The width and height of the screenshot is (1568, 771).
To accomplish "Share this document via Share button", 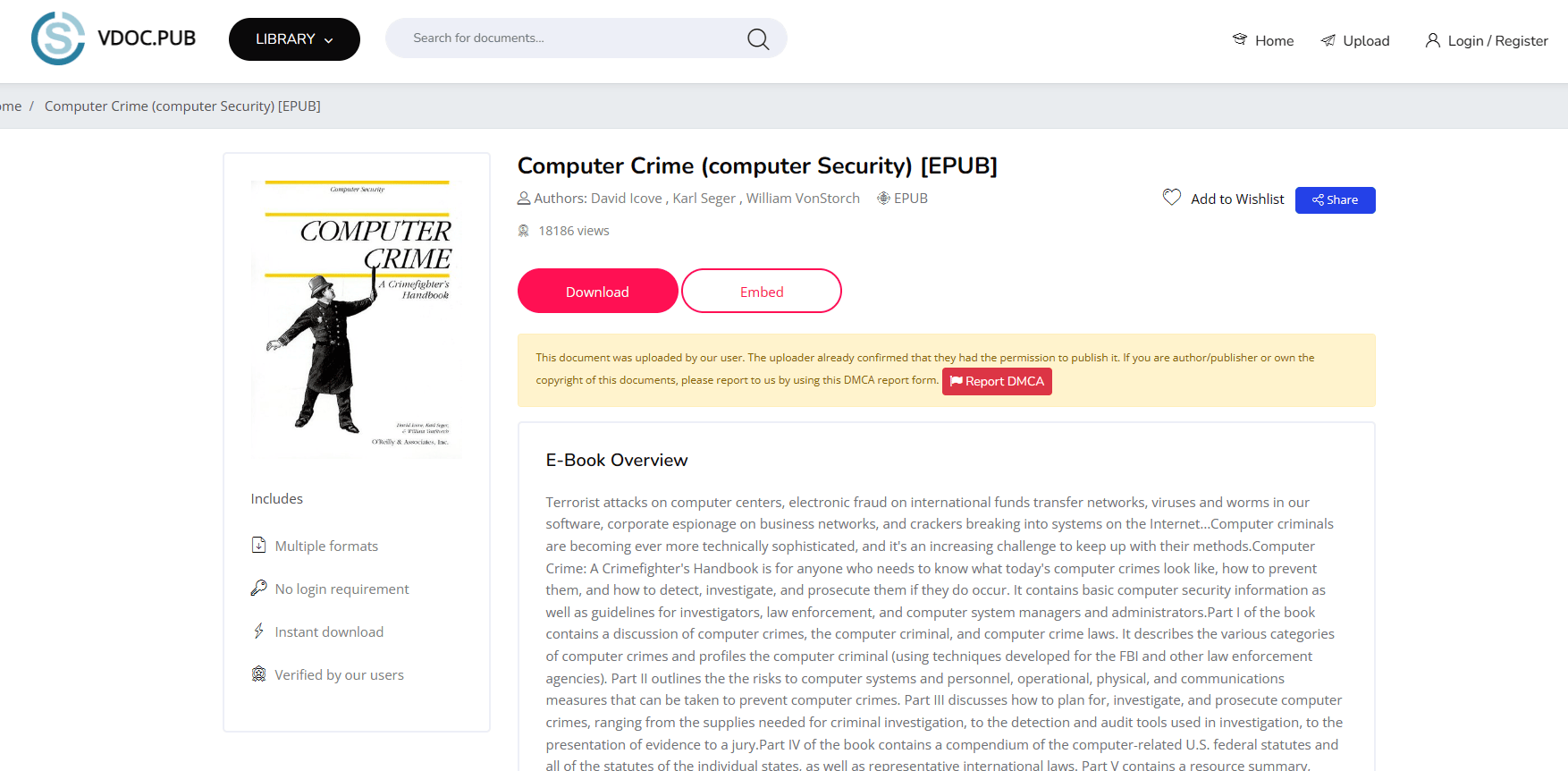I will (1335, 199).
